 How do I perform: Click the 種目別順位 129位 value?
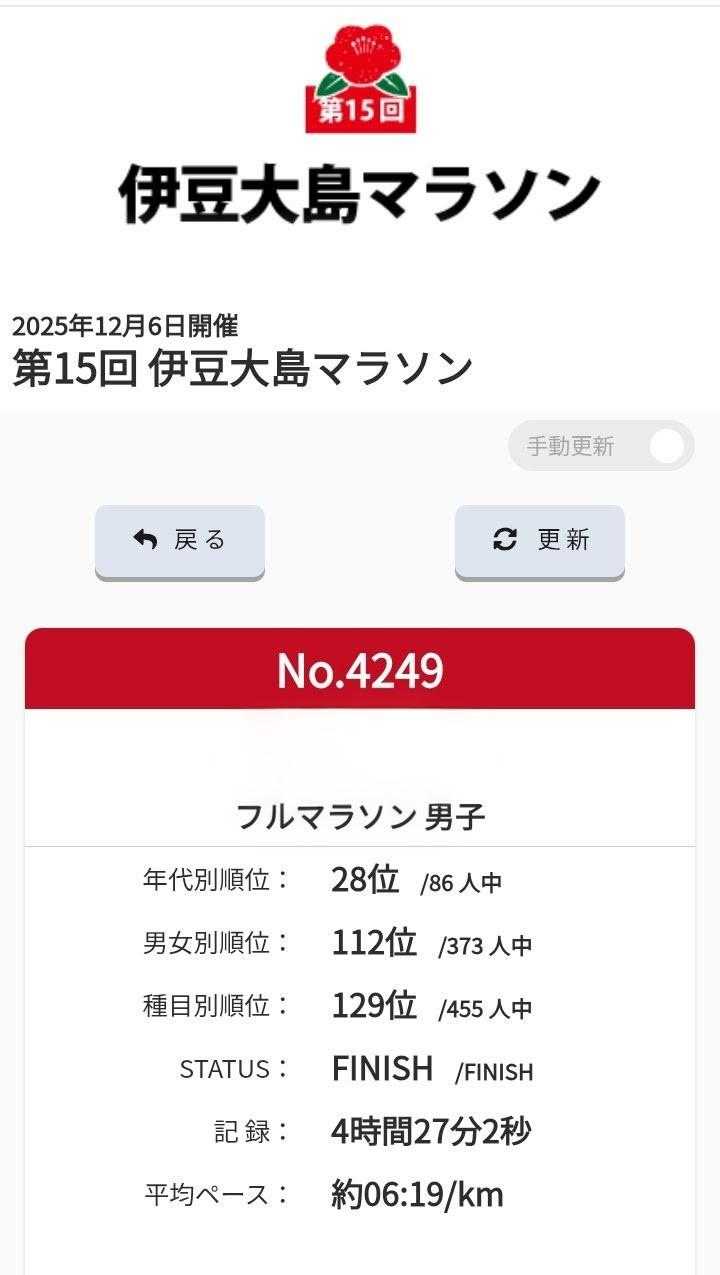coord(374,1005)
